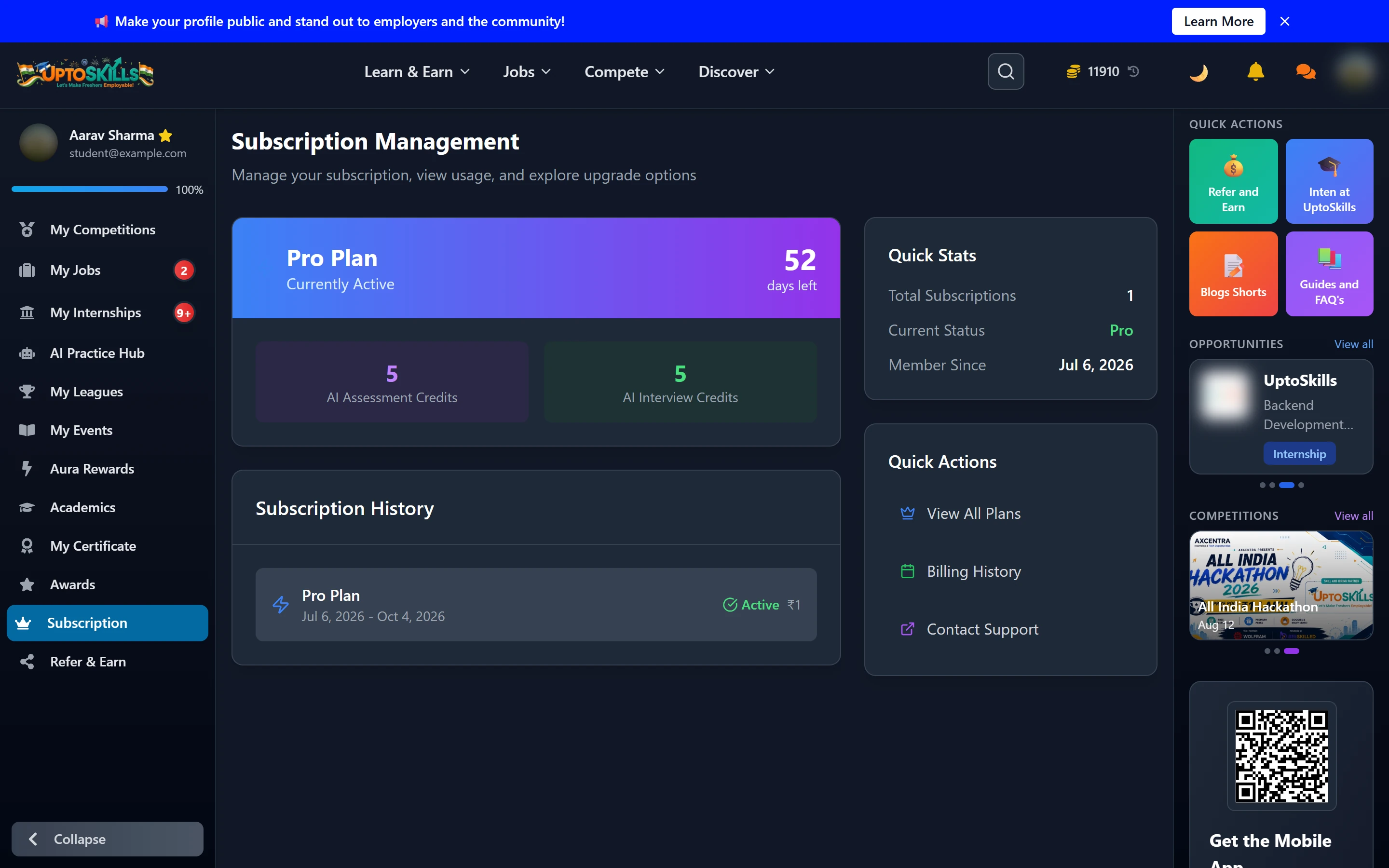Image resolution: width=1389 pixels, height=868 pixels.
Task: Open the UptoSkills Backend Development card
Action: (x=1281, y=416)
